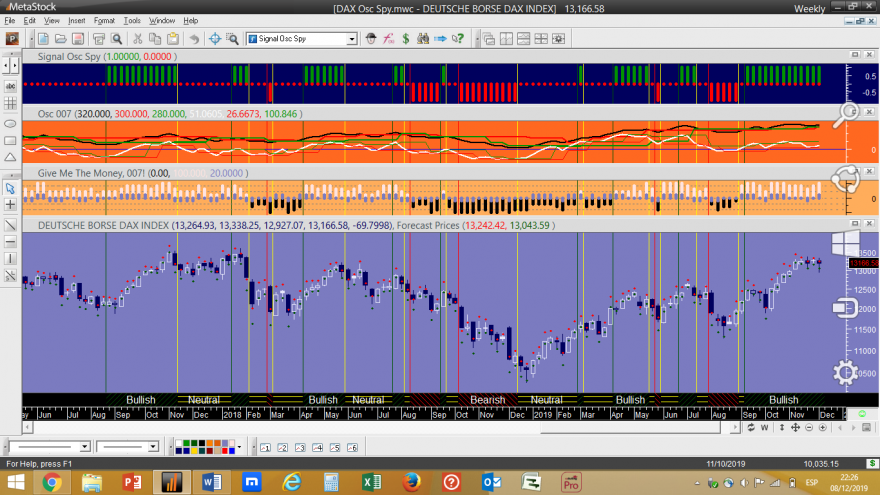Open the Window menu
Screen dimensions: 880x495
click(x=162, y=21)
